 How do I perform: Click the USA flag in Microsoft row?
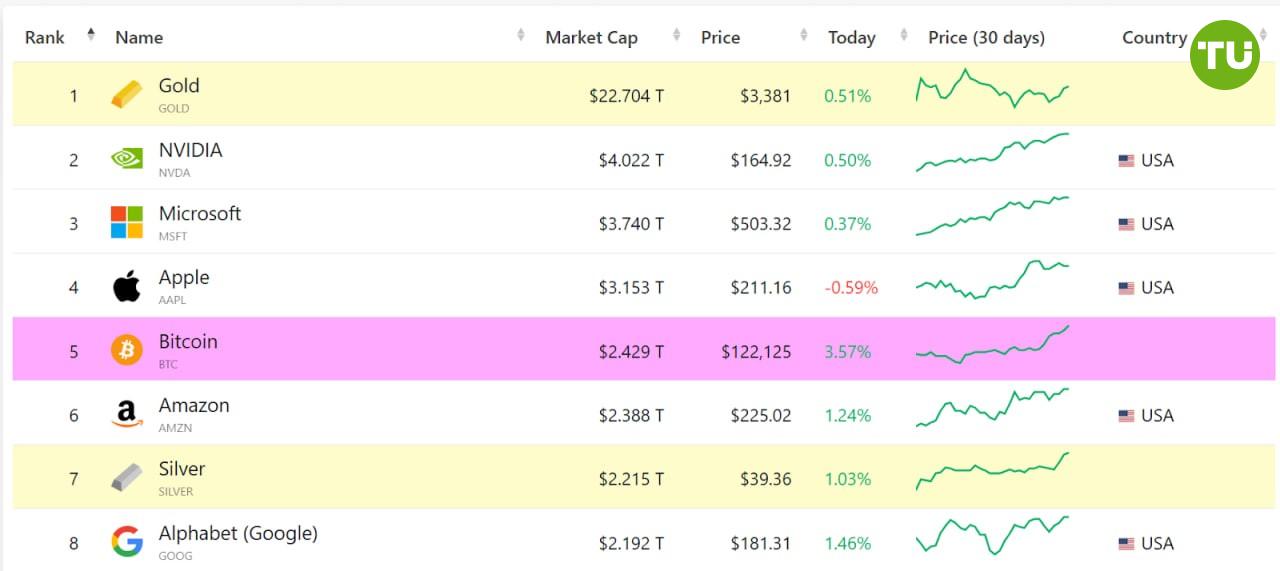tap(1126, 224)
